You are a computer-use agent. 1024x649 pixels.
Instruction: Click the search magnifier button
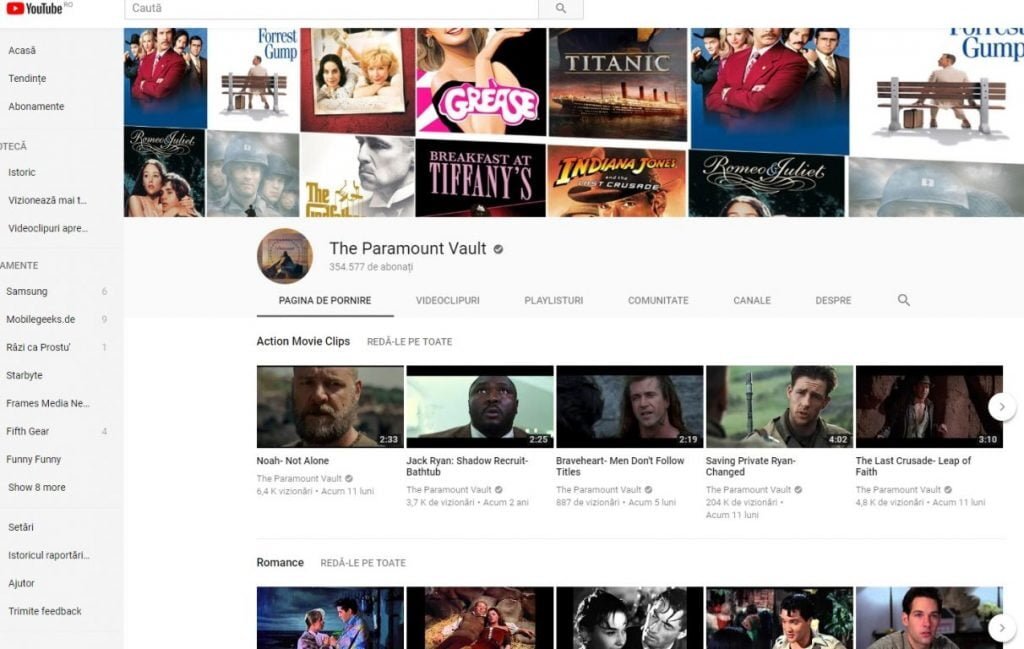click(561, 8)
